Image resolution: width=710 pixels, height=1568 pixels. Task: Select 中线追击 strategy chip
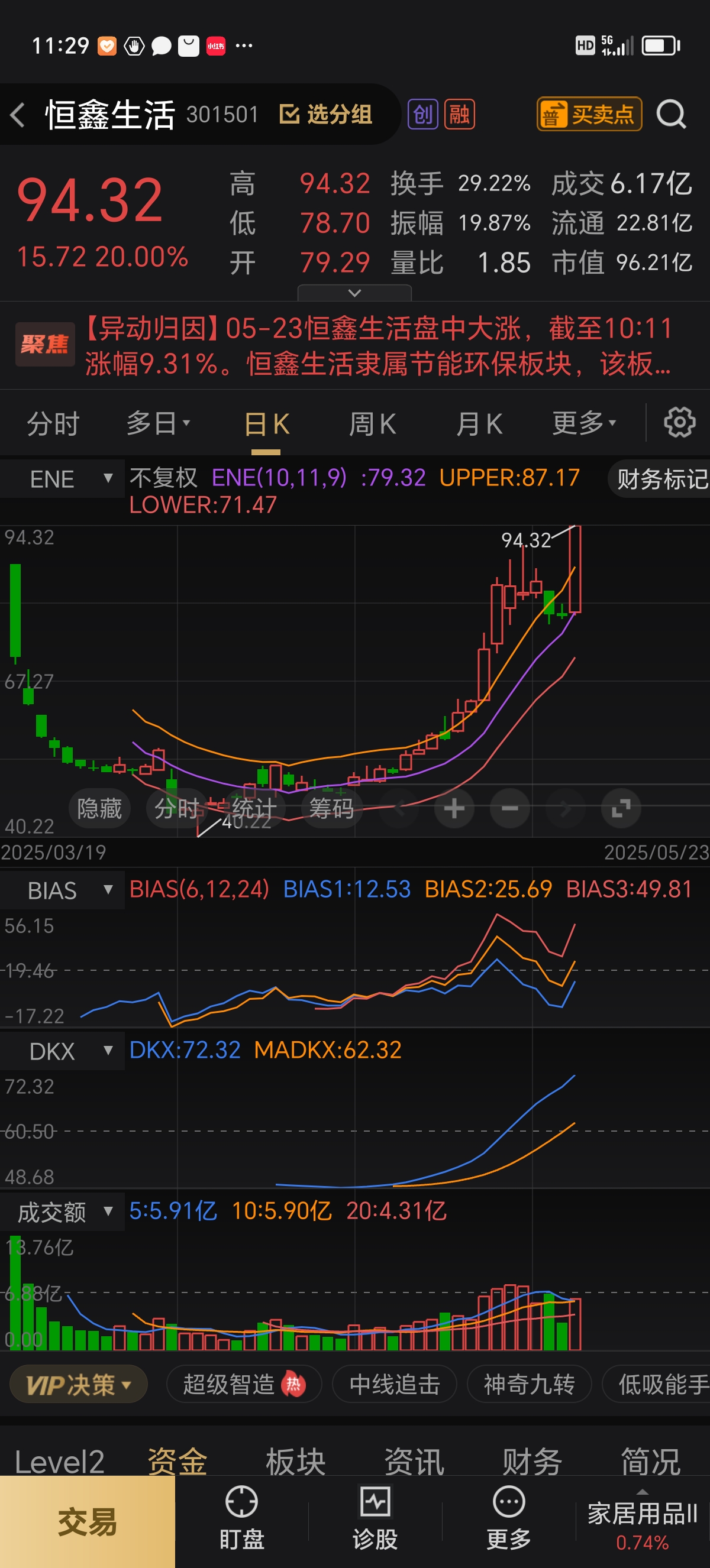pyautogui.click(x=395, y=1385)
